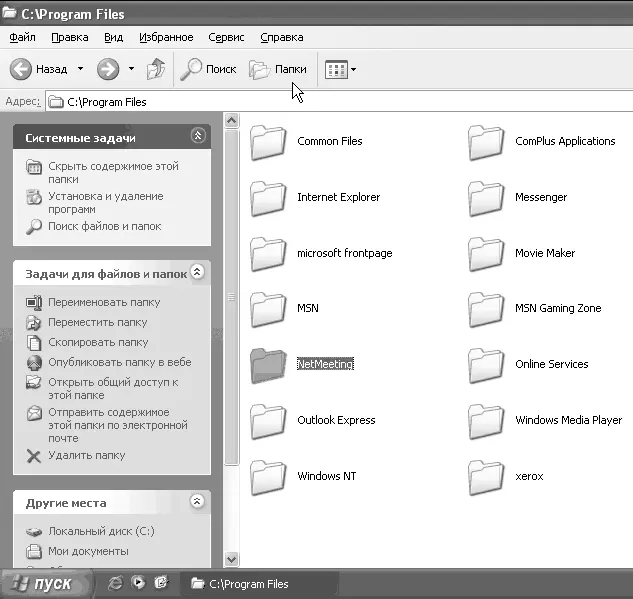
Task: Click the NetMeeting folder name label
Action: [x=325, y=364]
